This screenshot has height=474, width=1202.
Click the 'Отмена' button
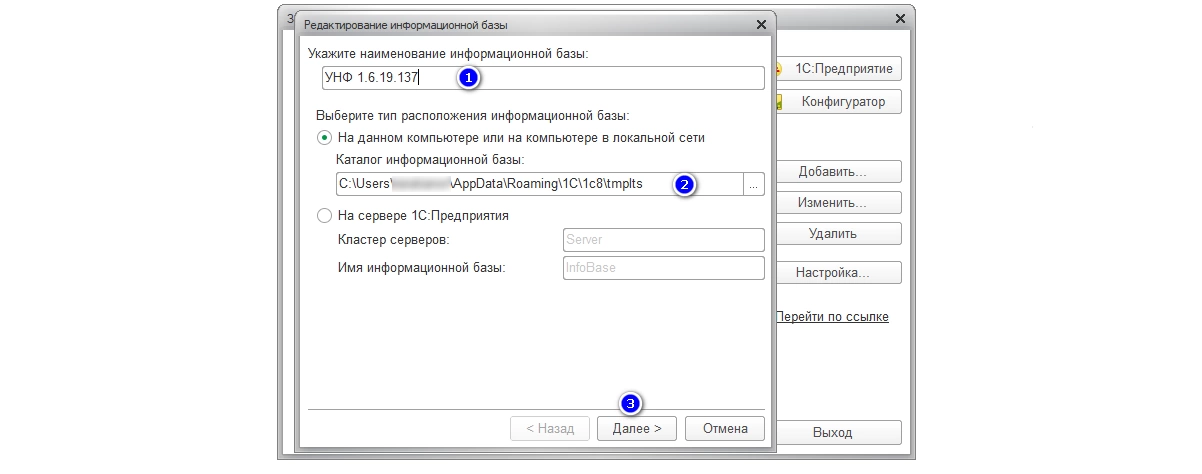(725, 428)
